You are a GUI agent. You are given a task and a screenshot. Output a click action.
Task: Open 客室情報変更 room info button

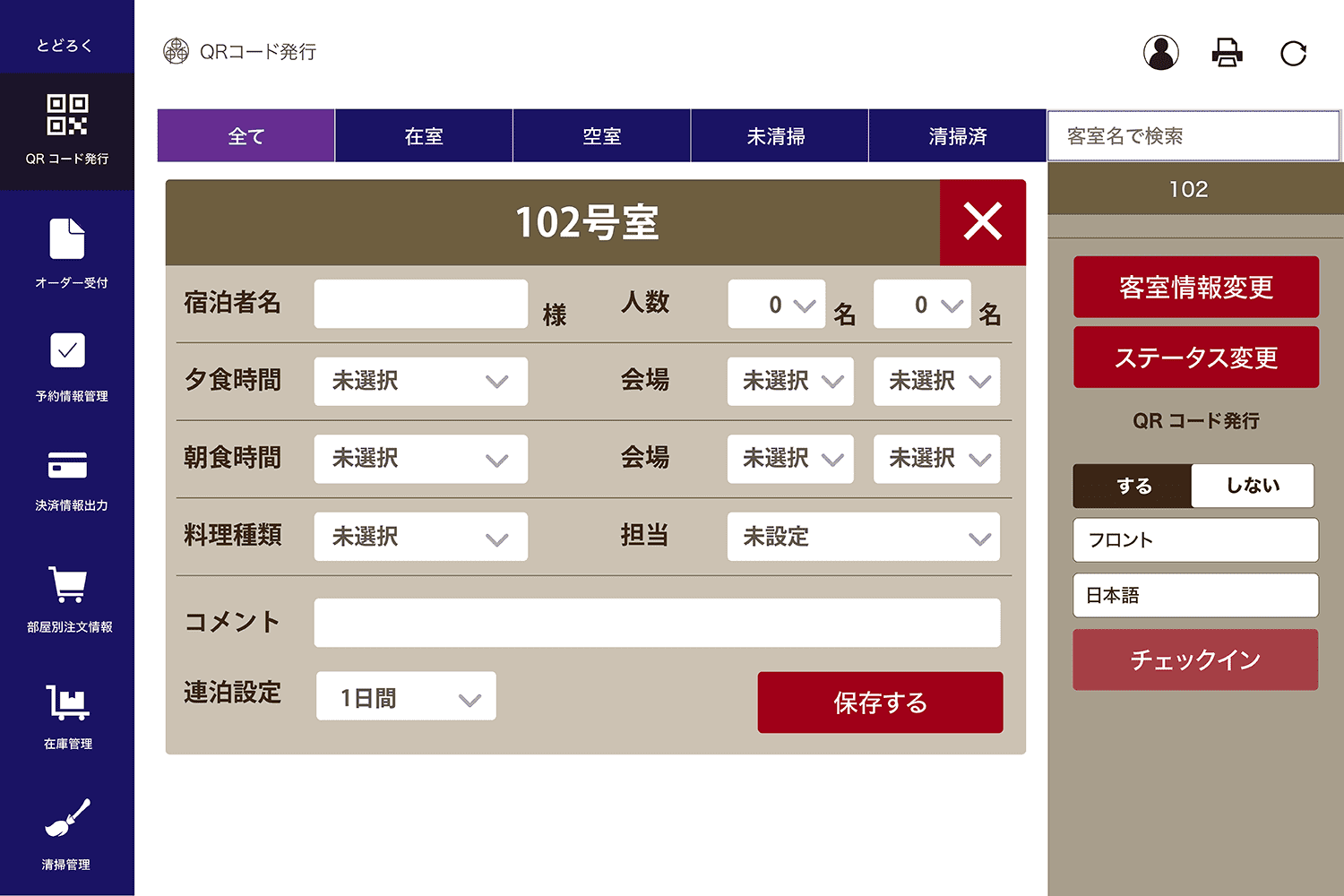[1195, 287]
